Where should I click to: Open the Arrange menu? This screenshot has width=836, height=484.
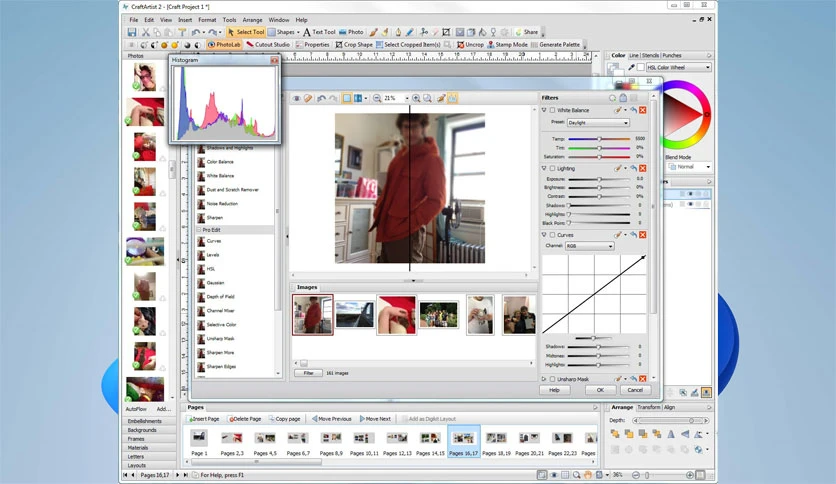coord(252,20)
